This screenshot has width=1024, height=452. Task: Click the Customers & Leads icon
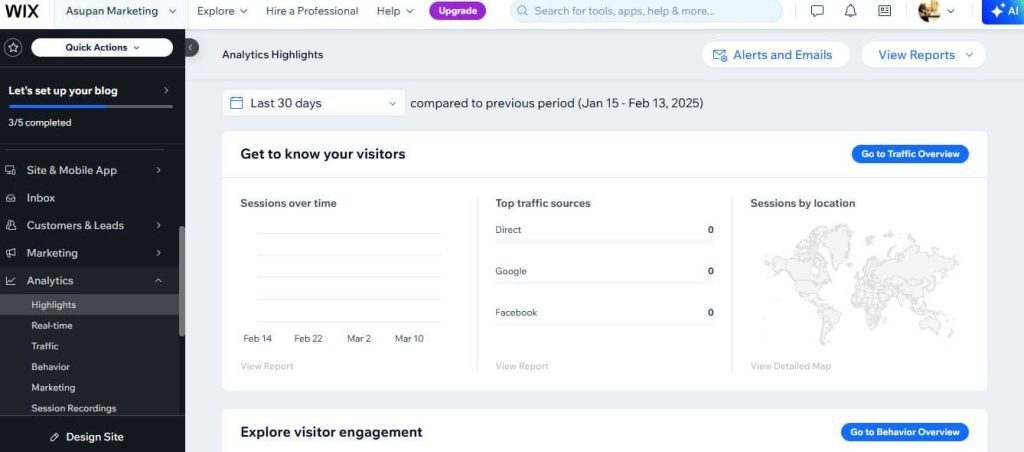pyautogui.click(x=10, y=225)
